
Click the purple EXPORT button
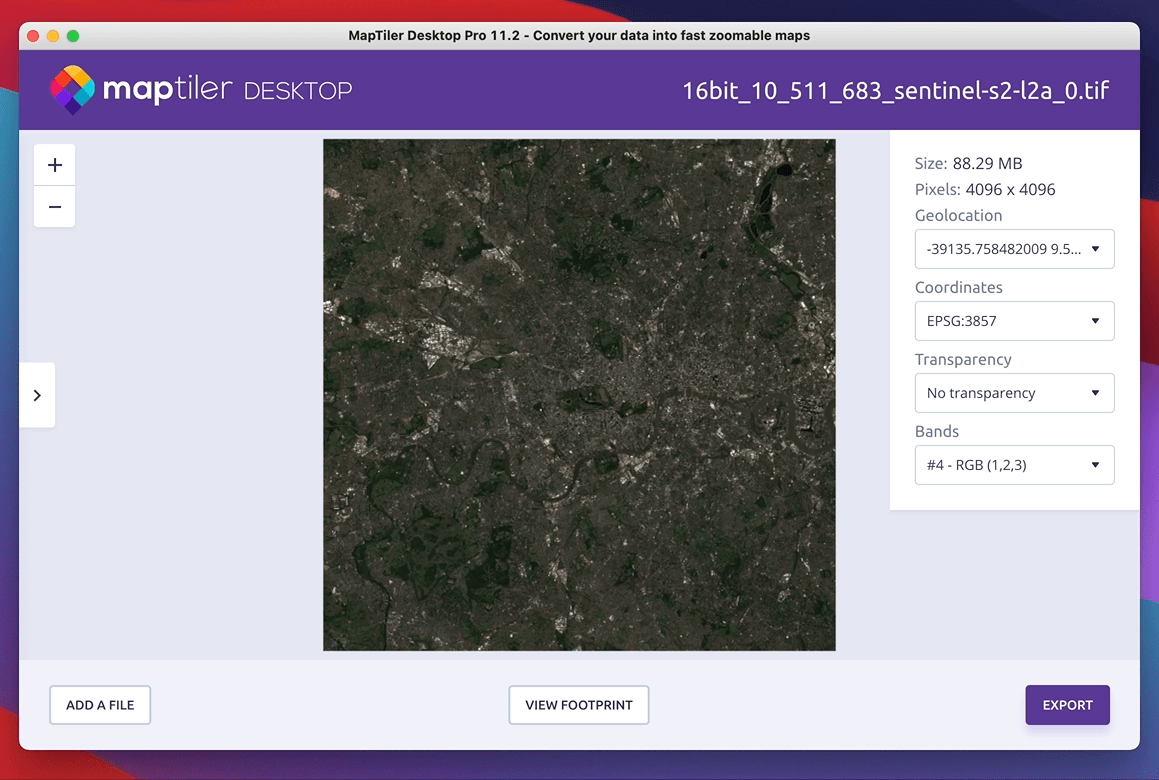click(1067, 705)
